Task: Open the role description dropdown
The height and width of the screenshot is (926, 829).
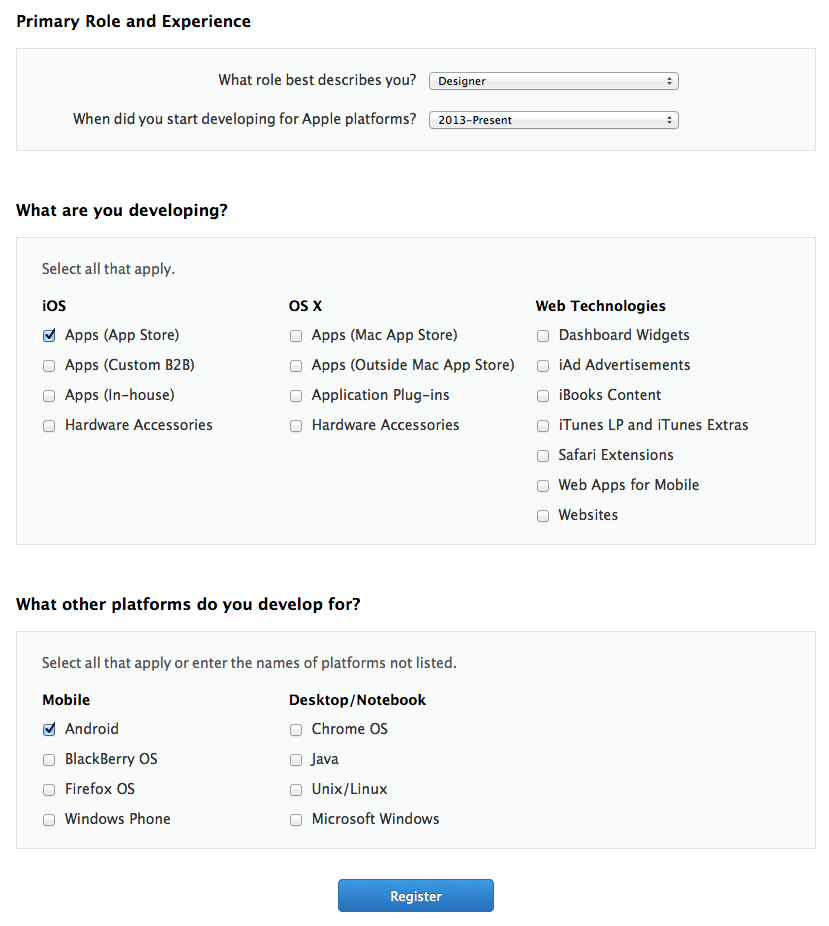Action: 554,81
